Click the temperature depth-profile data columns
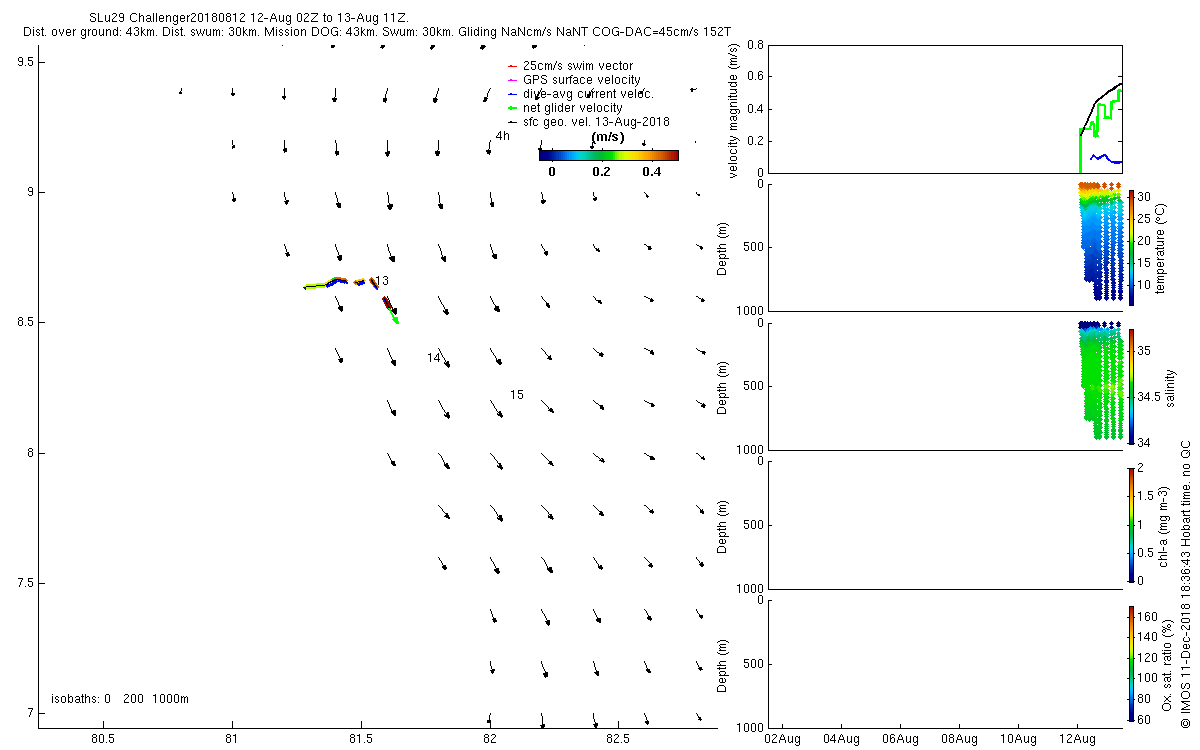Screen dimensions: 1200x750 1100,240
